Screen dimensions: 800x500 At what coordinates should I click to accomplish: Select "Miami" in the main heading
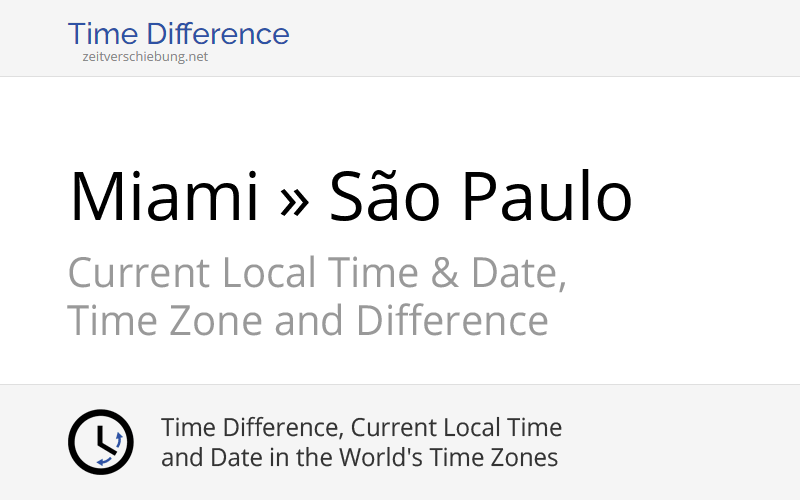[163, 197]
